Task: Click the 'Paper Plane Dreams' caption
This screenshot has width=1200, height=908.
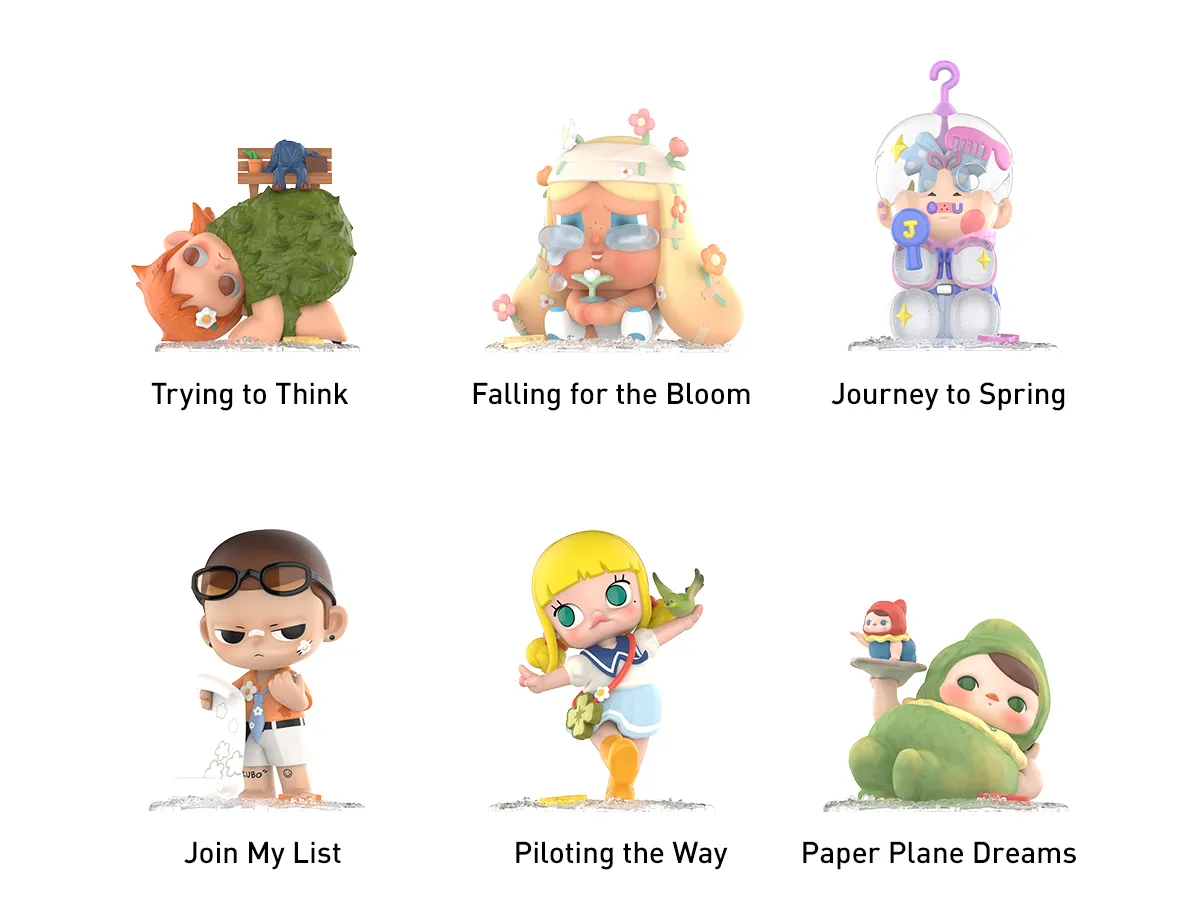Action: pos(939,854)
